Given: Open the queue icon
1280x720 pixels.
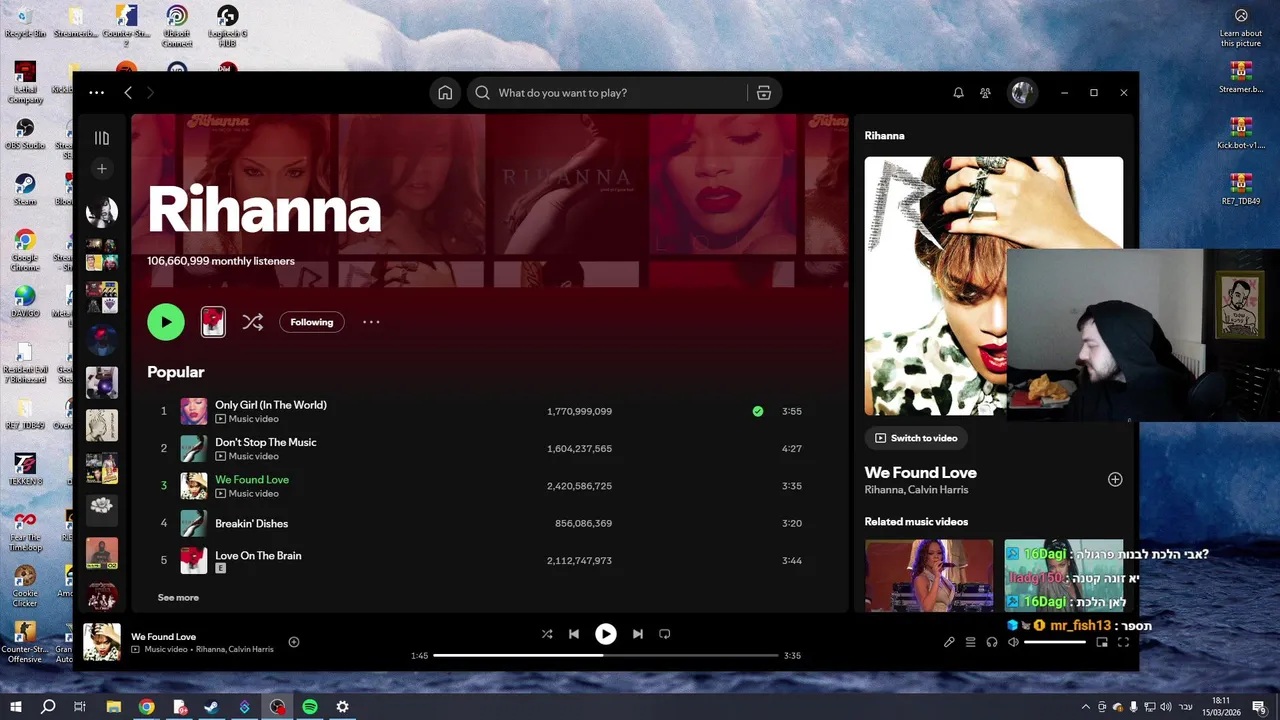Looking at the screenshot, I should point(970,642).
